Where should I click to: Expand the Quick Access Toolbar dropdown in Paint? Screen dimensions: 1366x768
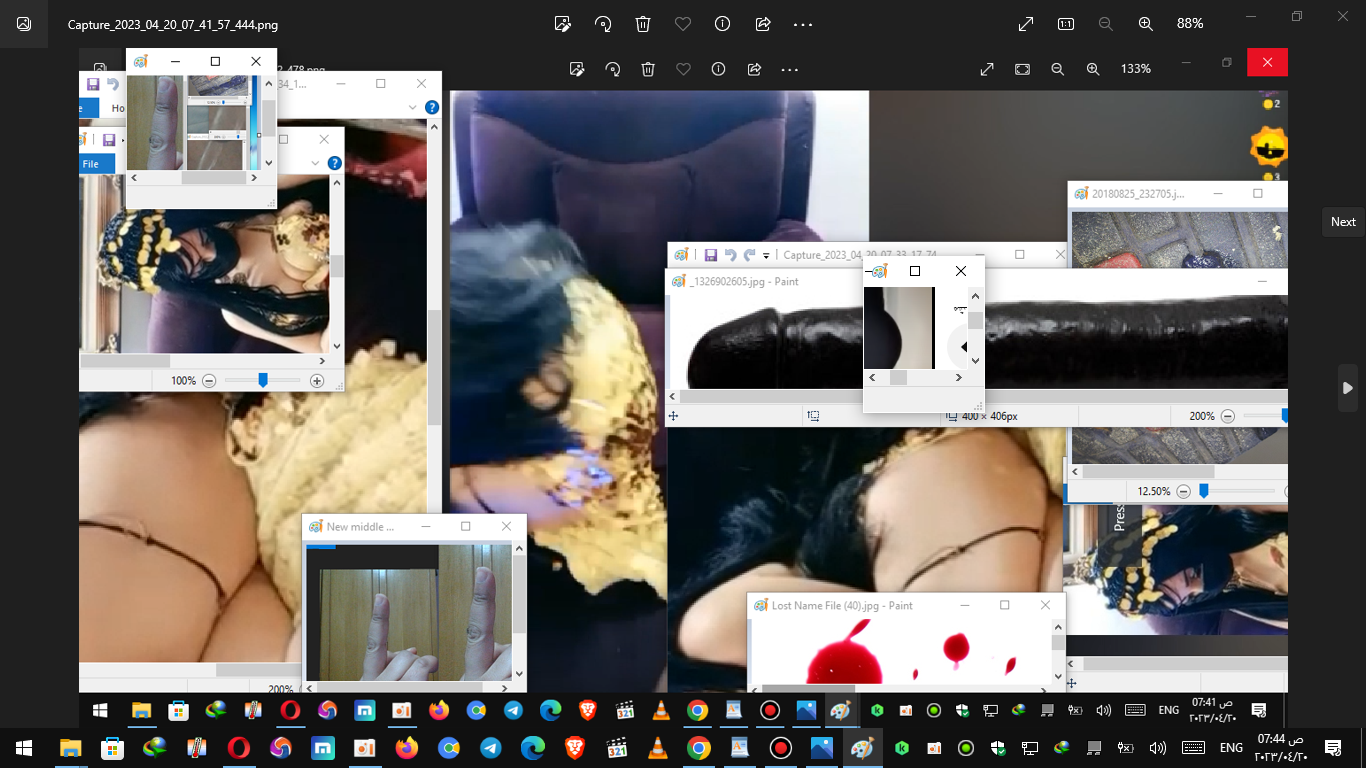point(765,254)
